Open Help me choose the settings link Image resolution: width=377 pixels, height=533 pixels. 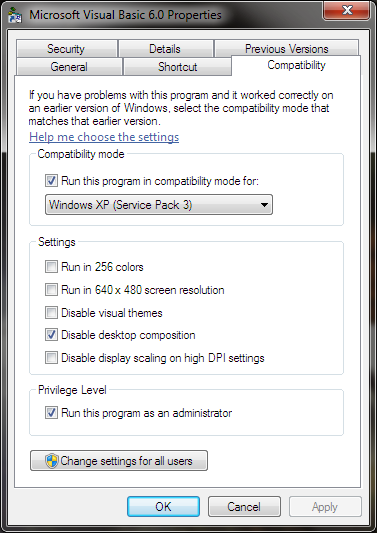(x=104, y=137)
